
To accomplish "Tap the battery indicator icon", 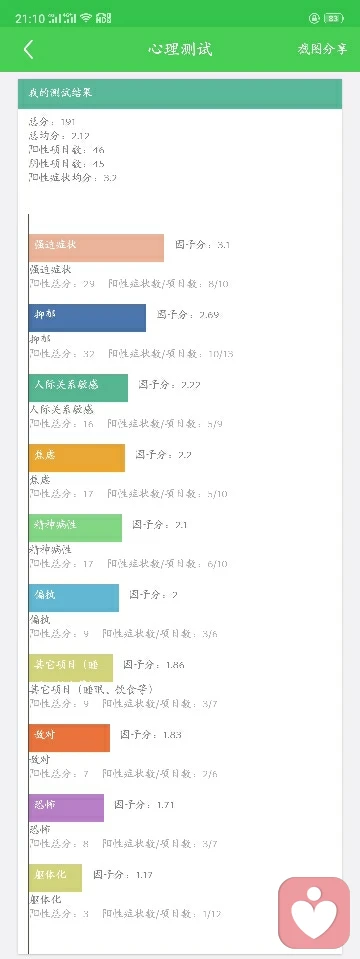I will click(x=333, y=18).
